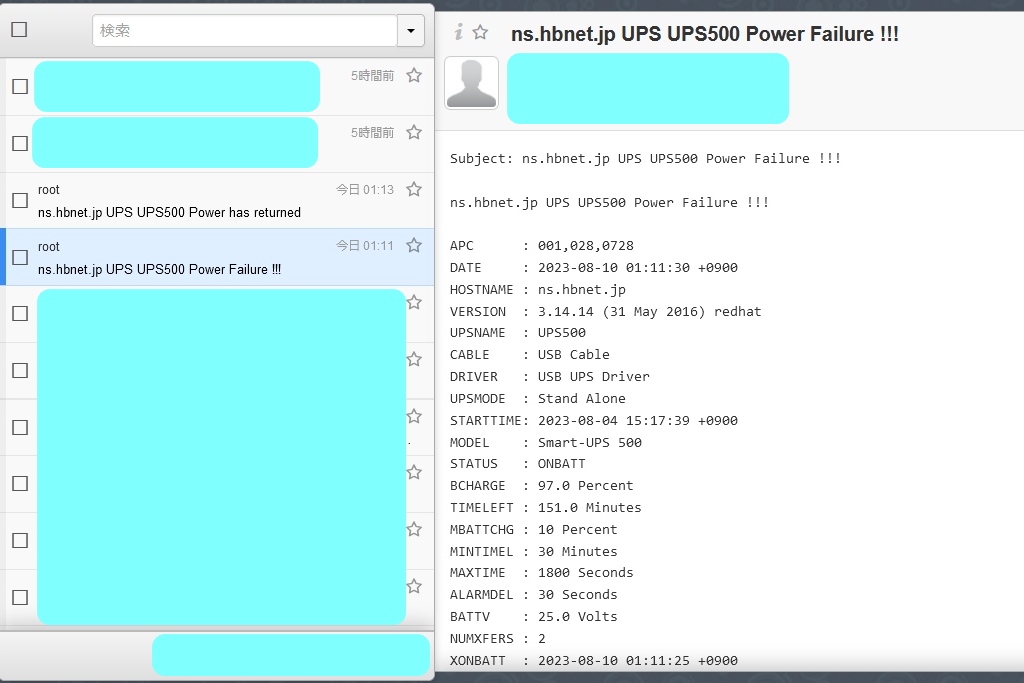Star the fifth message below the Power Failure email

click(x=414, y=529)
